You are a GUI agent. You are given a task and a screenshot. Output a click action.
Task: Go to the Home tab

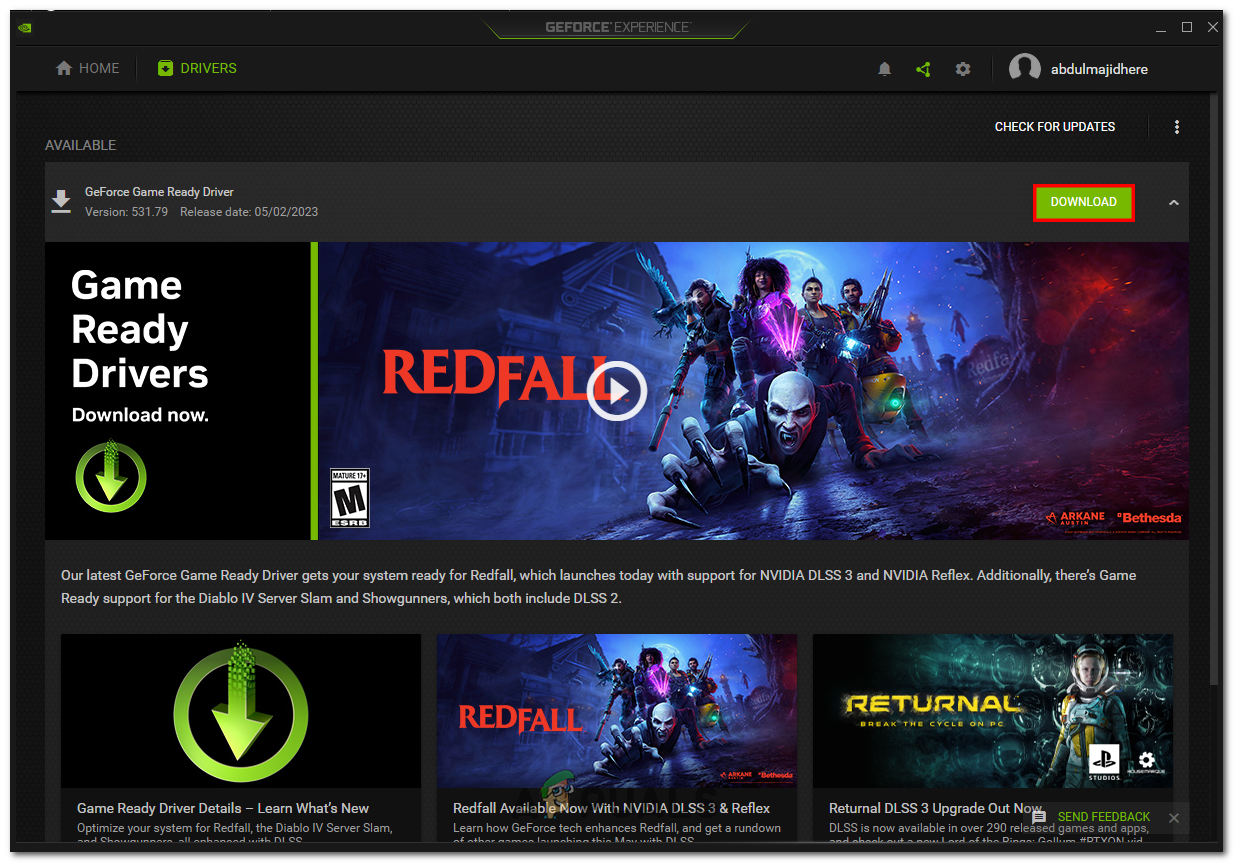pyautogui.click(x=87, y=68)
